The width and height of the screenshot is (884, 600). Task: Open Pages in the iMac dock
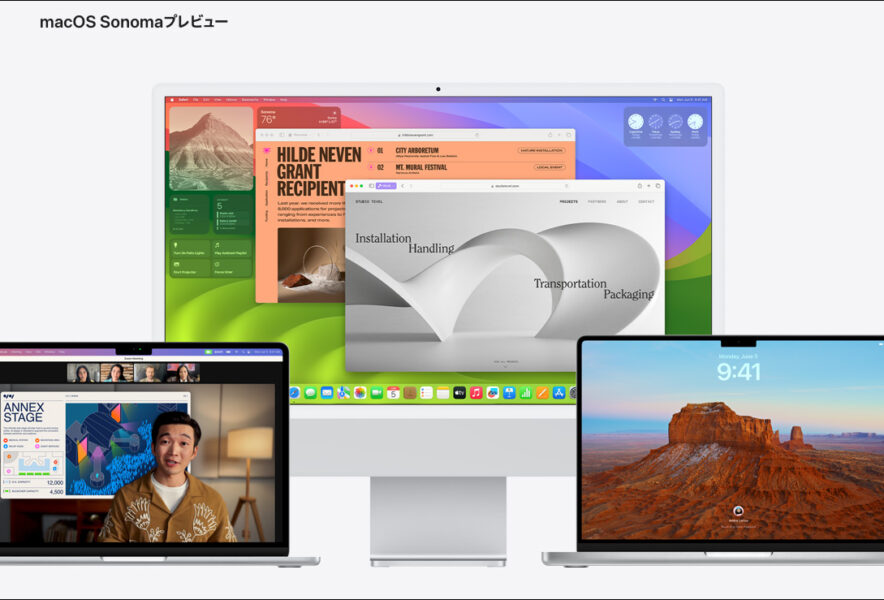542,392
